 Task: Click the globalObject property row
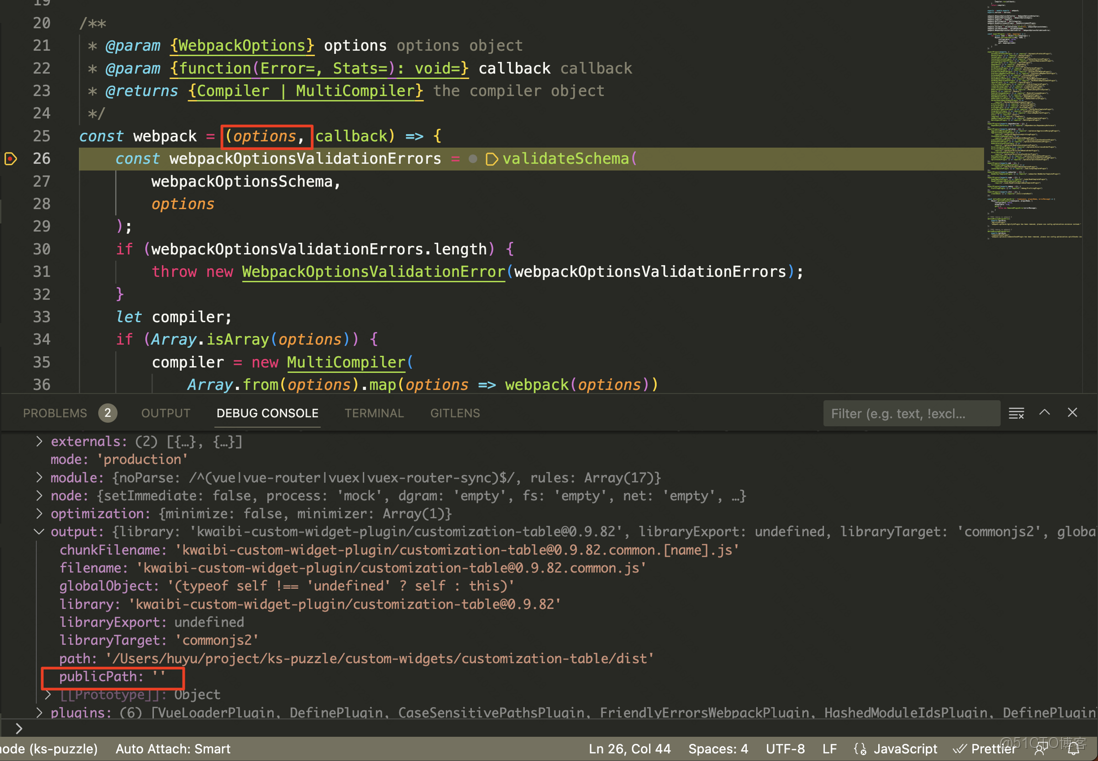(286, 586)
